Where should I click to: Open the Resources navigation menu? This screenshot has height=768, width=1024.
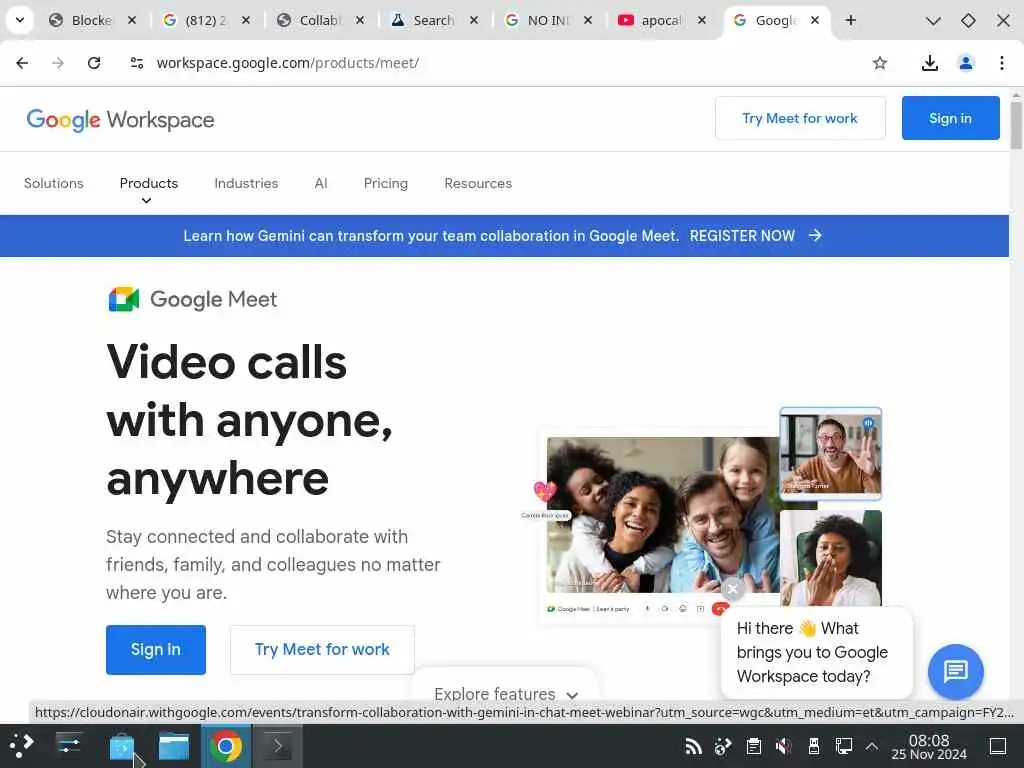click(478, 183)
